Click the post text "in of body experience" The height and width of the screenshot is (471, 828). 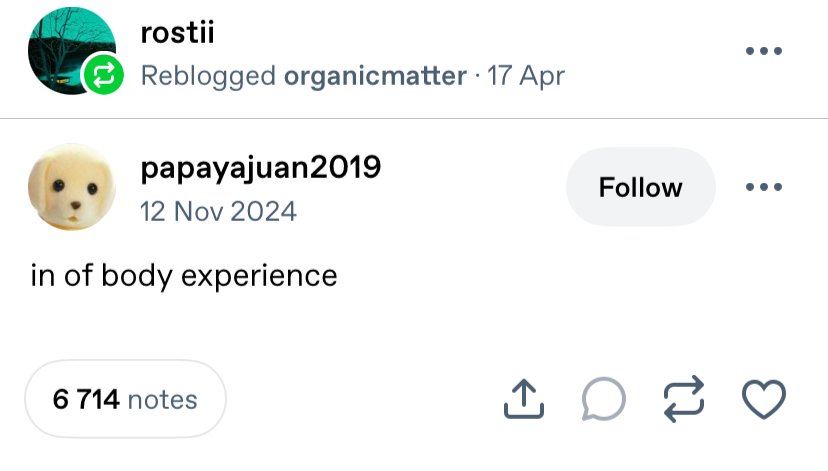coord(184,275)
